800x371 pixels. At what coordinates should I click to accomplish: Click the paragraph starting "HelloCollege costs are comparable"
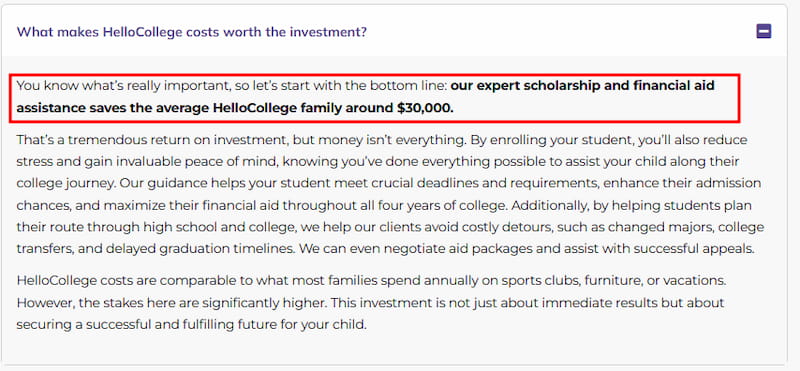(x=371, y=303)
